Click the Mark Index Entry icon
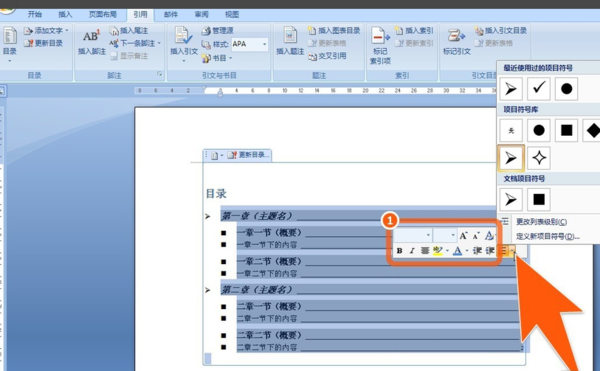 click(380, 36)
